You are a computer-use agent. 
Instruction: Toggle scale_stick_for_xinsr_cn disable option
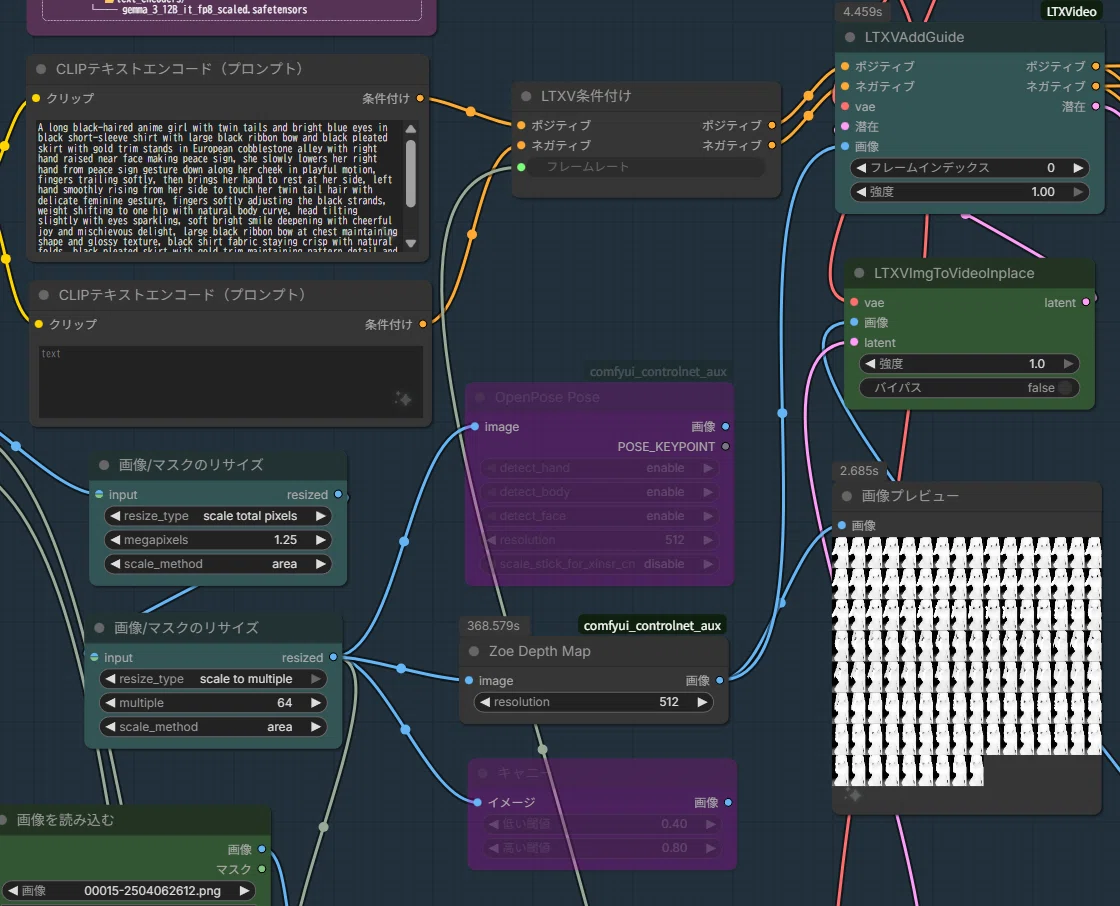pyautogui.click(x=599, y=564)
